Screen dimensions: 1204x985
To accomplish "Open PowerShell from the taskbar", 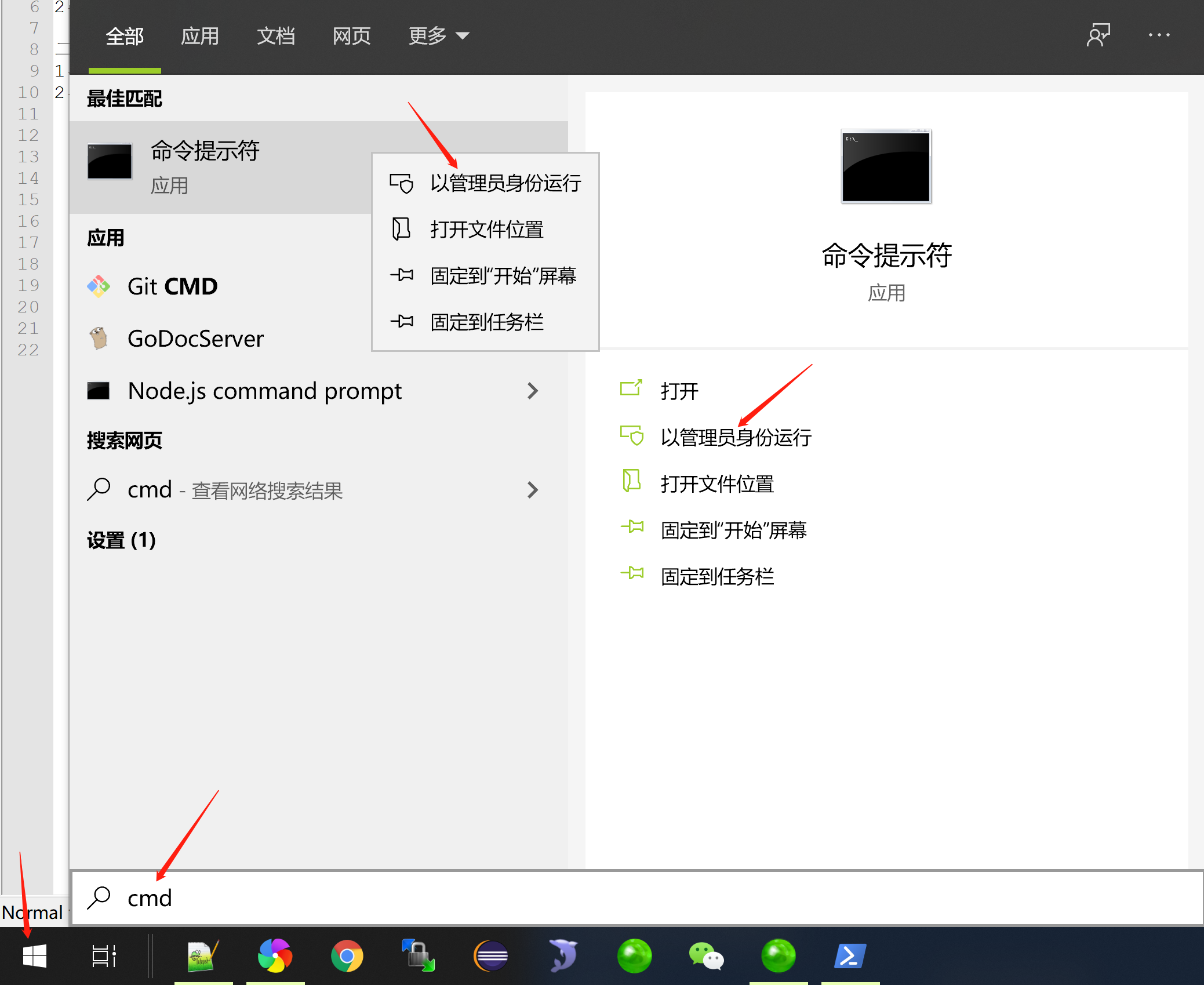I will click(x=850, y=956).
